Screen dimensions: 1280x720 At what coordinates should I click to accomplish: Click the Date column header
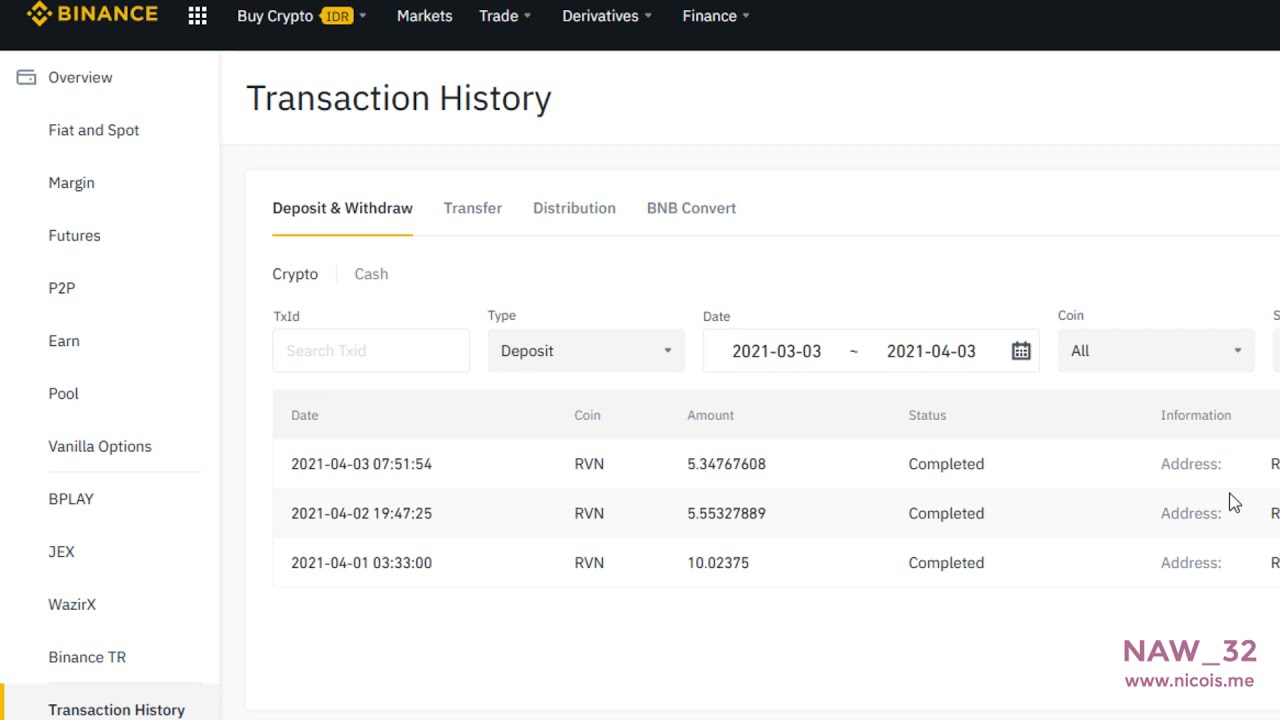pos(305,415)
